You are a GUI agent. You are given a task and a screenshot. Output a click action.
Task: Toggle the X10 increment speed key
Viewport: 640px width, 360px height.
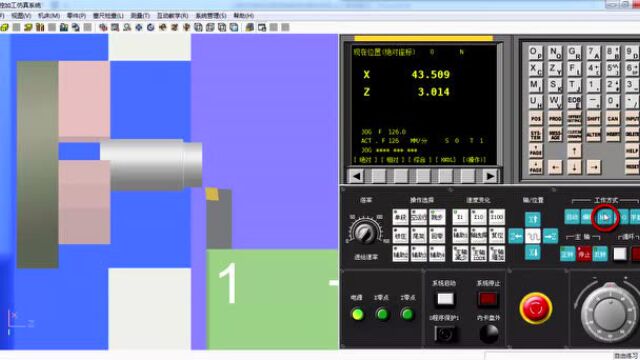[x=478, y=217]
